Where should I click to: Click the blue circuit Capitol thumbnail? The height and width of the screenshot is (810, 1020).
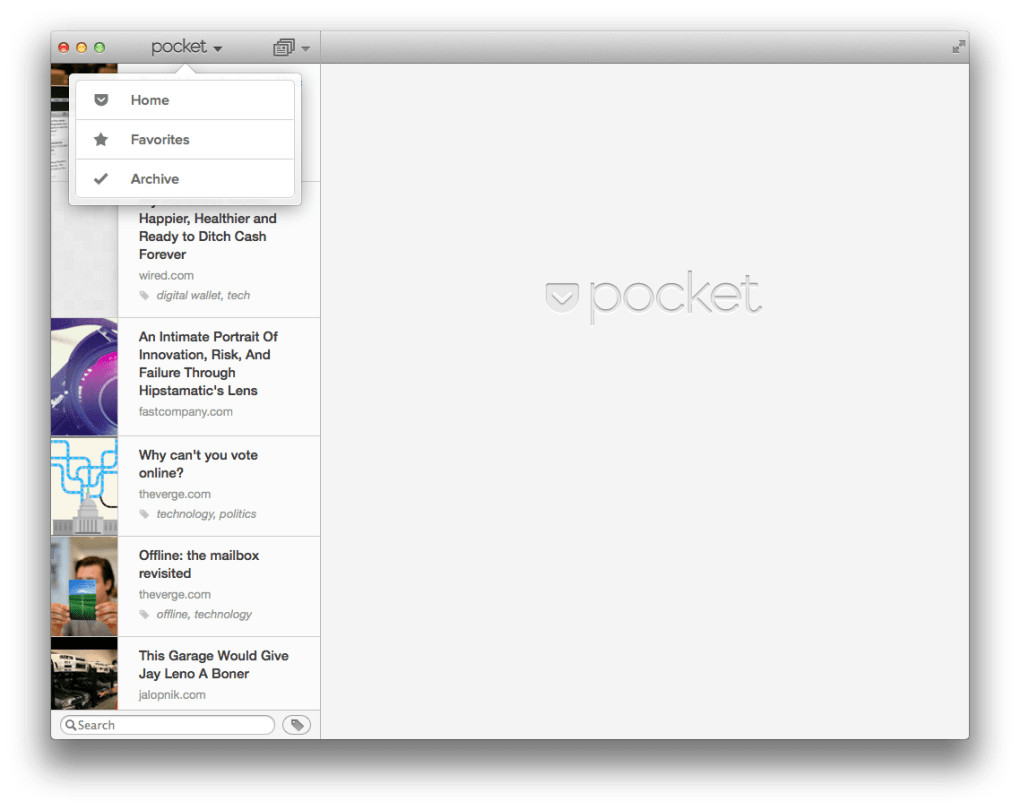(x=85, y=487)
